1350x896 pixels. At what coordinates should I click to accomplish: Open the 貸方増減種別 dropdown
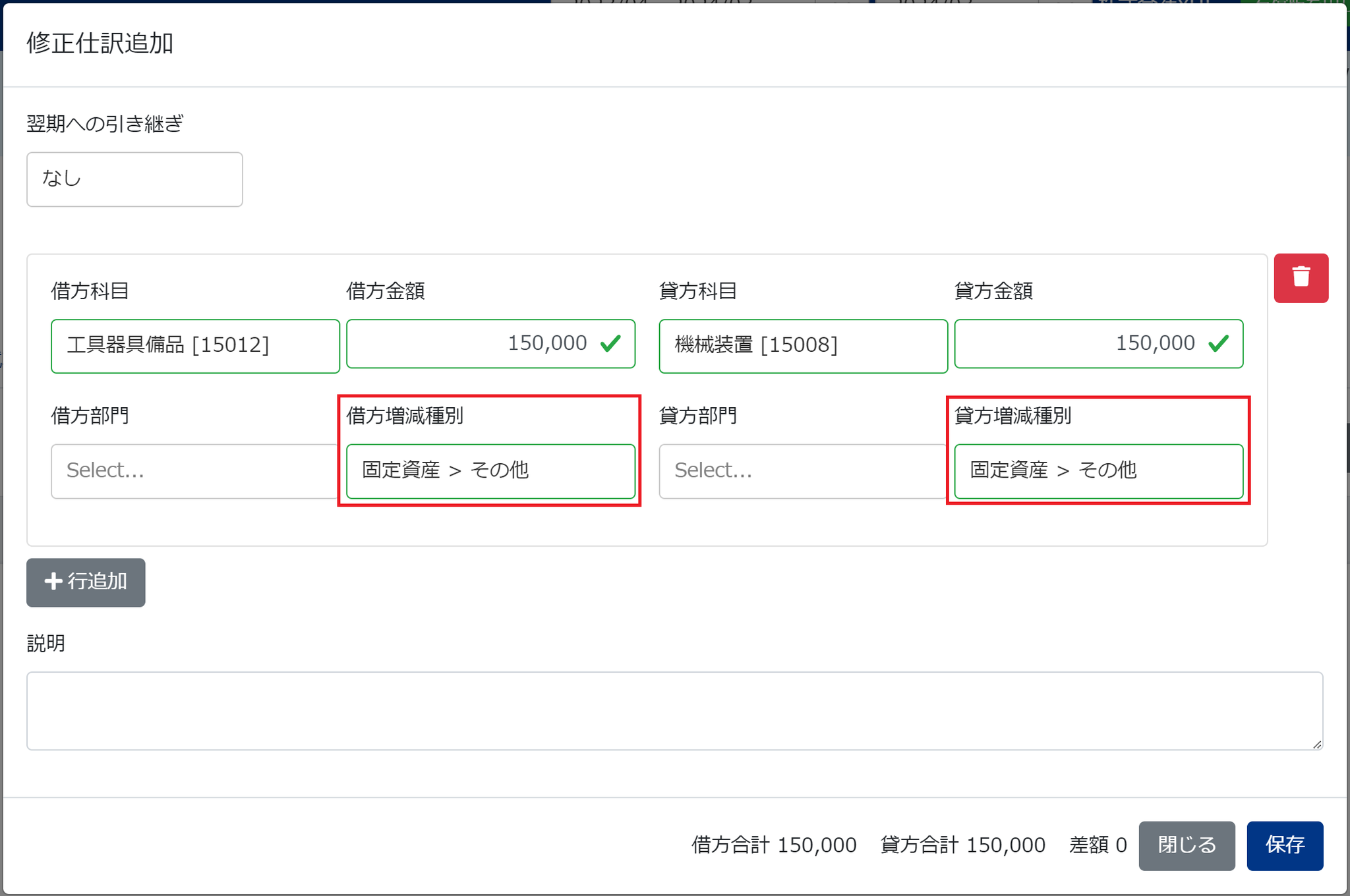pyautogui.click(x=1098, y=471)
